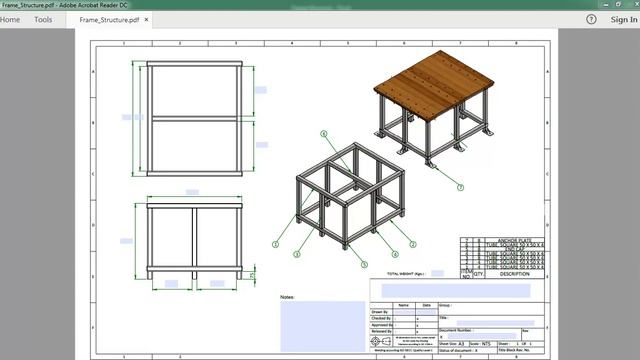The height and width of the screenshot is (360, 640).
Task: Minimize the Acrobat Reader window
Action: pos(606,4)
